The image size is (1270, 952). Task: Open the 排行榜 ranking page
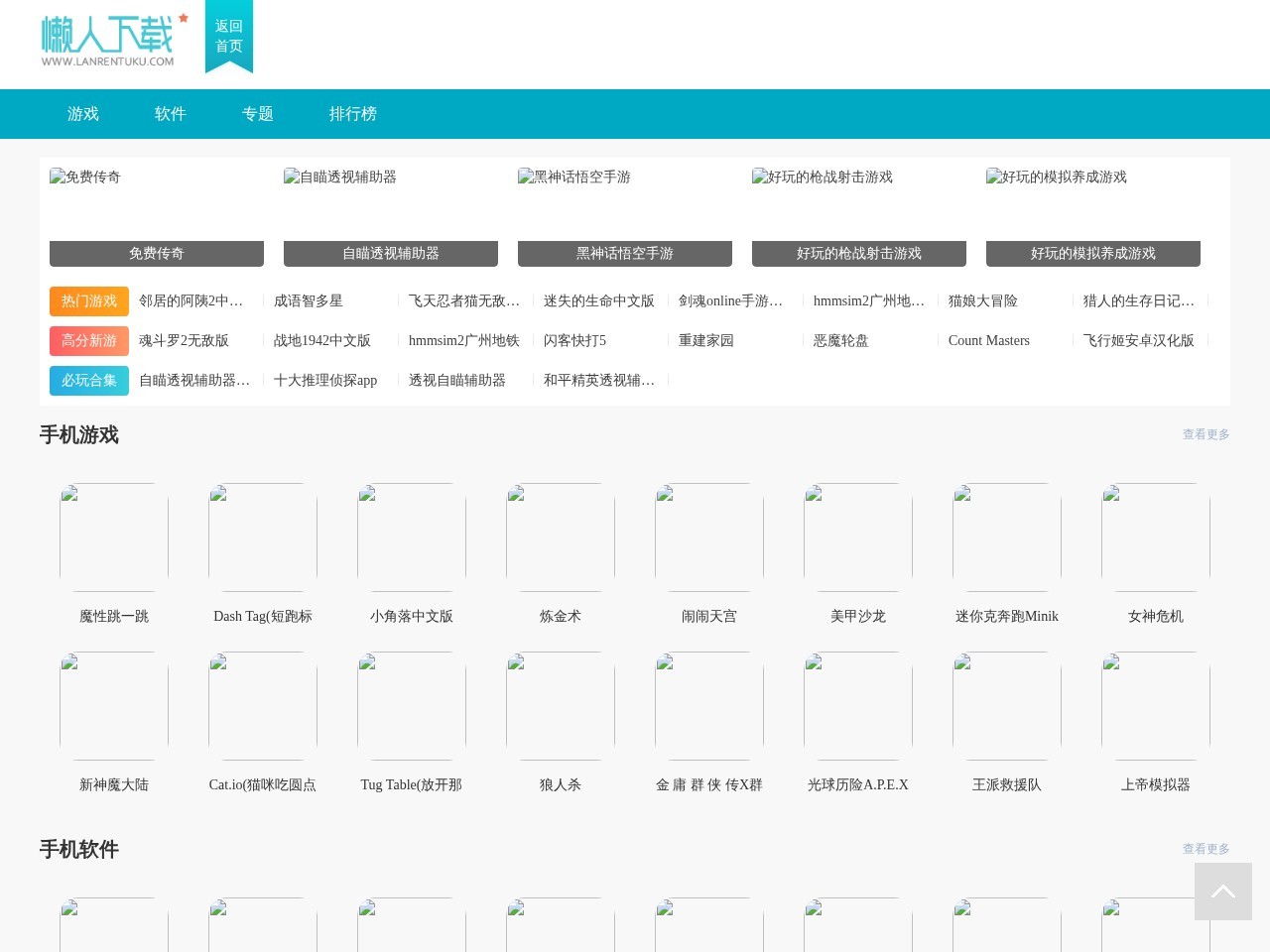click(x=353, y=113)
